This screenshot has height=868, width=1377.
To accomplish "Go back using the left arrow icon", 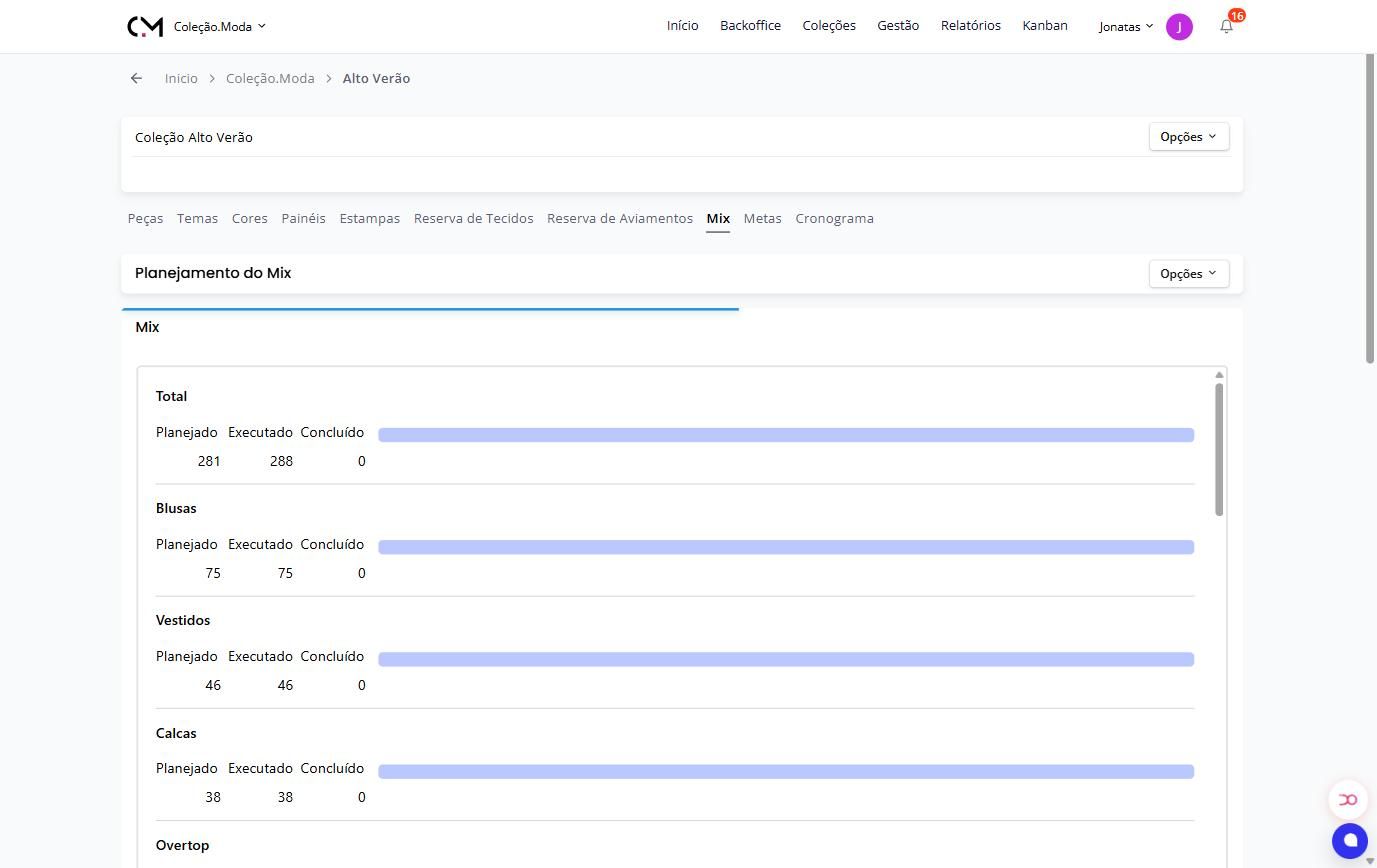I will 136,78.
